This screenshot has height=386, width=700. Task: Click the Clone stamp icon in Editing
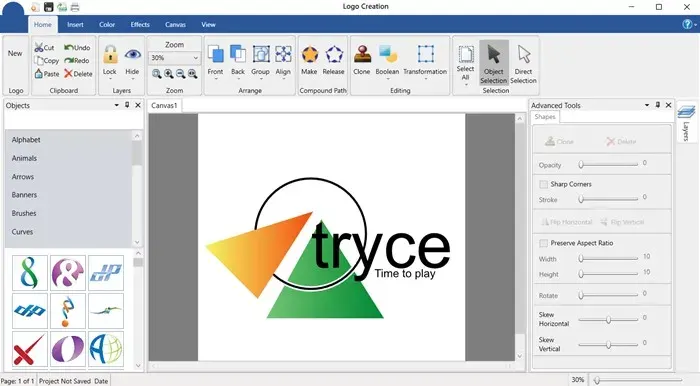point(362,54)
